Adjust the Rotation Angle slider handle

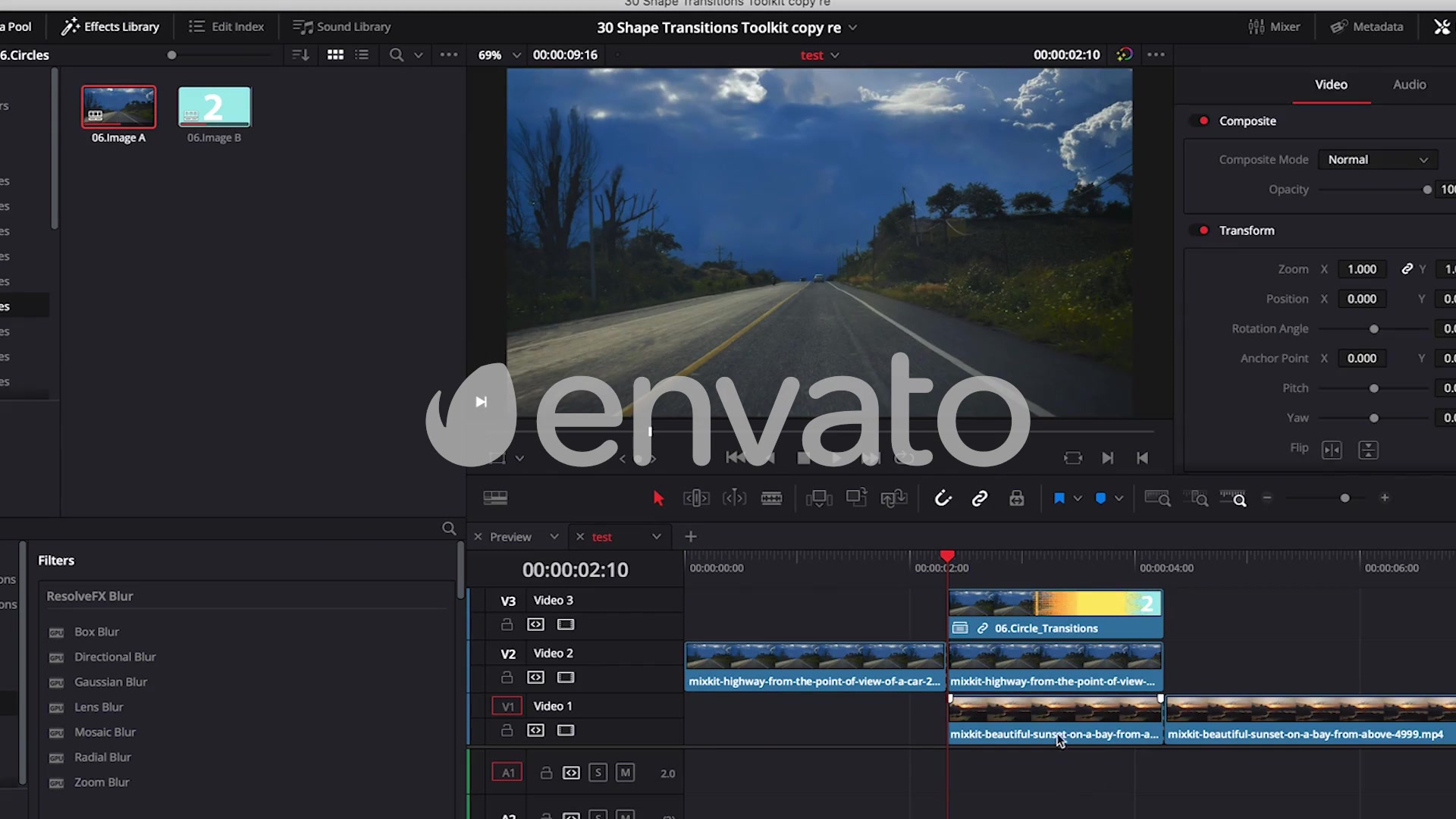(1373, 329)
